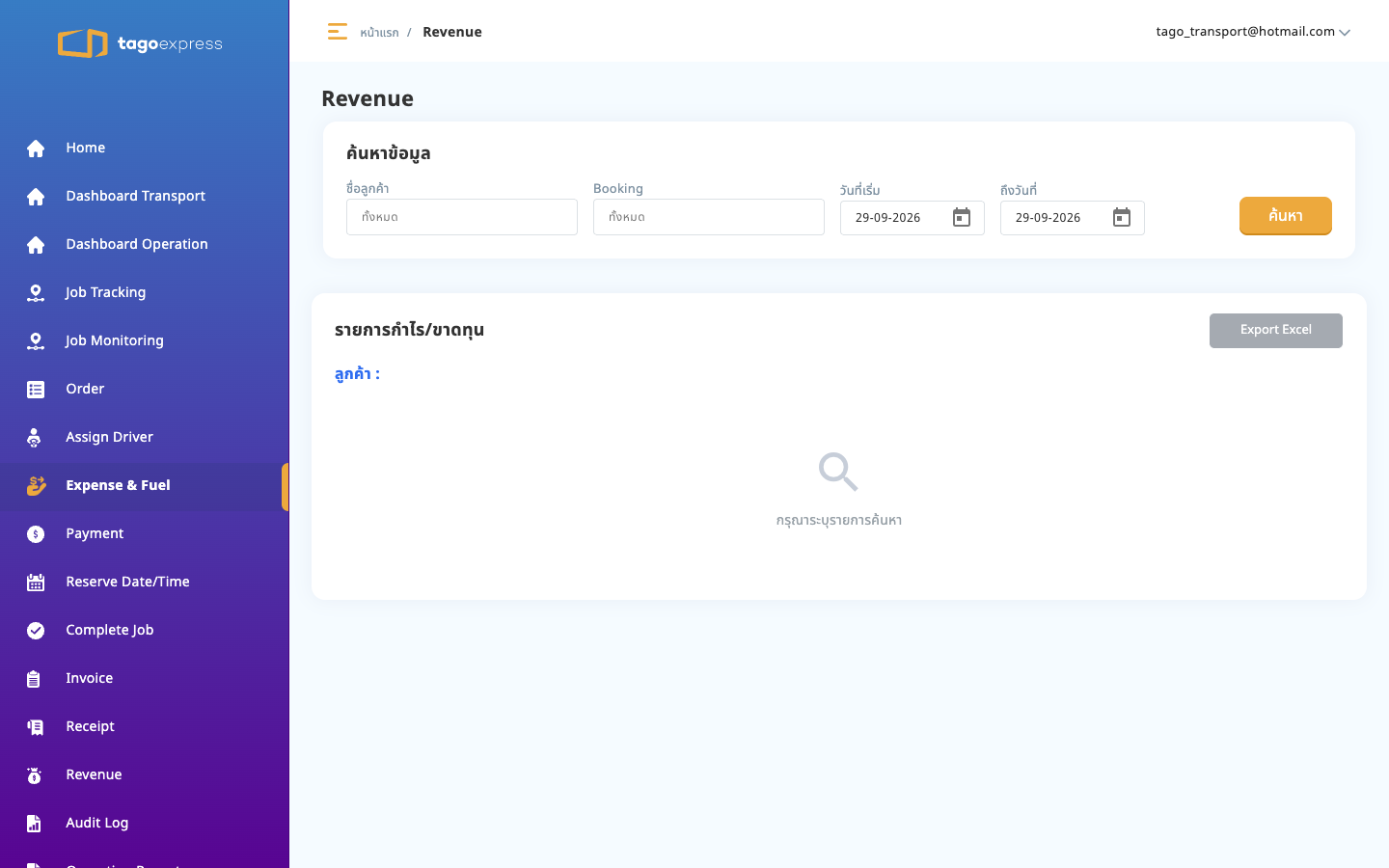
Task: Click the Reserve Date/Time calendar icon
Action: click(x=36, y=583)
